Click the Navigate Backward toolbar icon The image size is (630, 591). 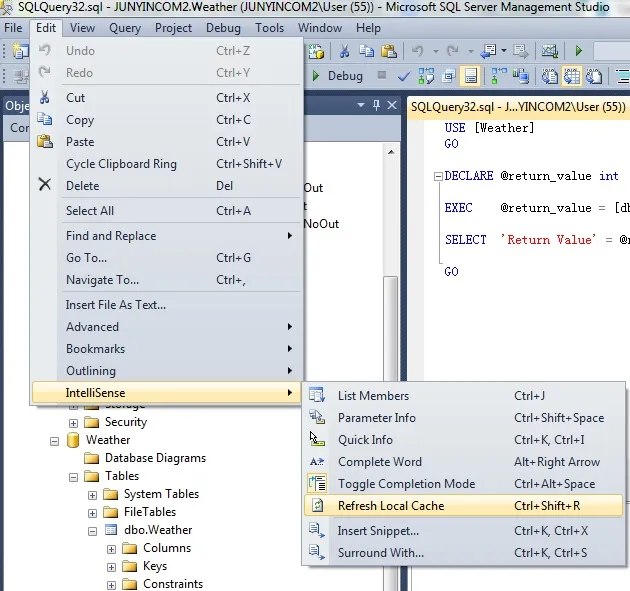489,51
